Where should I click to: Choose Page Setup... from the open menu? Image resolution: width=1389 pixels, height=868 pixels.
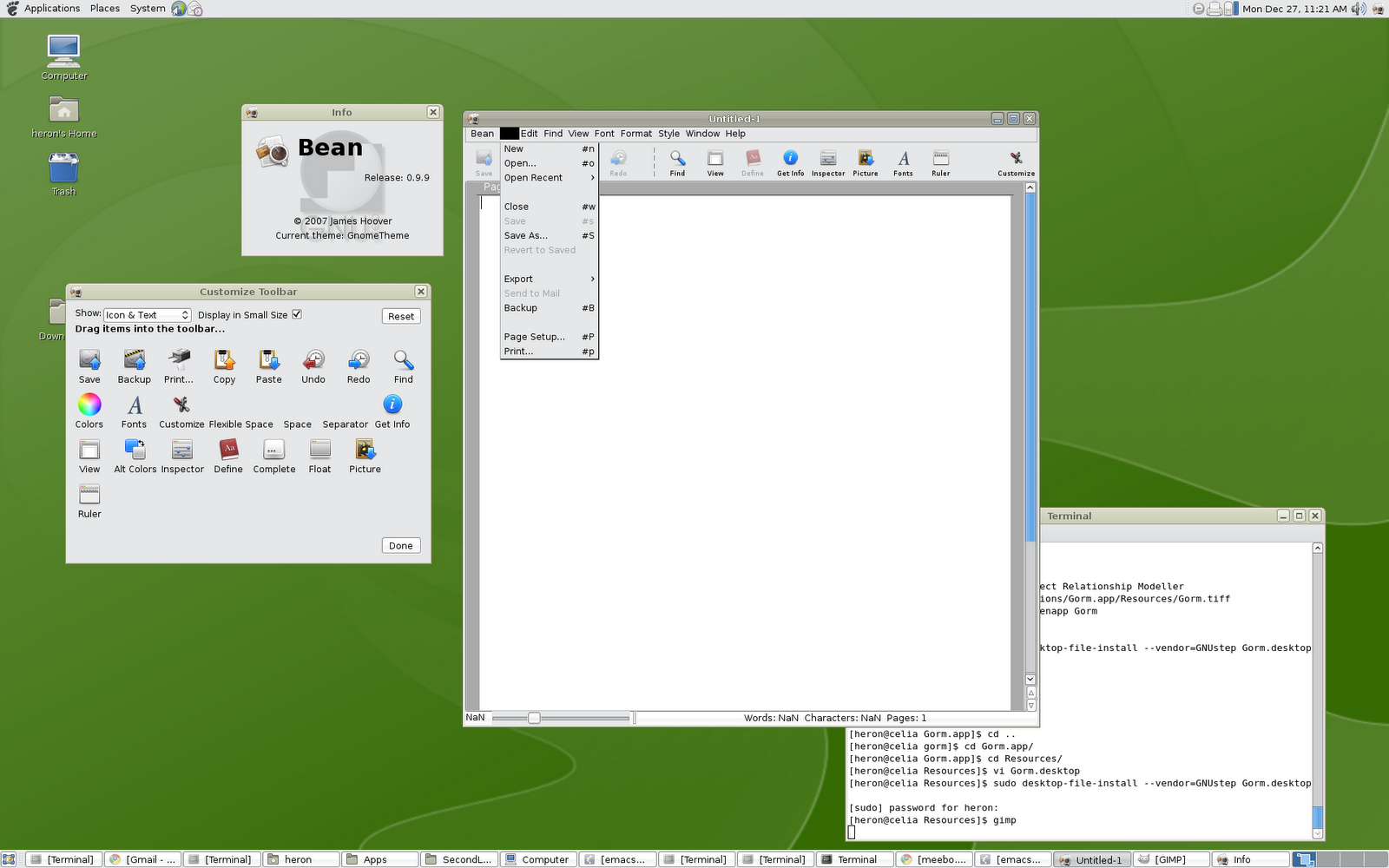[550, 337]
